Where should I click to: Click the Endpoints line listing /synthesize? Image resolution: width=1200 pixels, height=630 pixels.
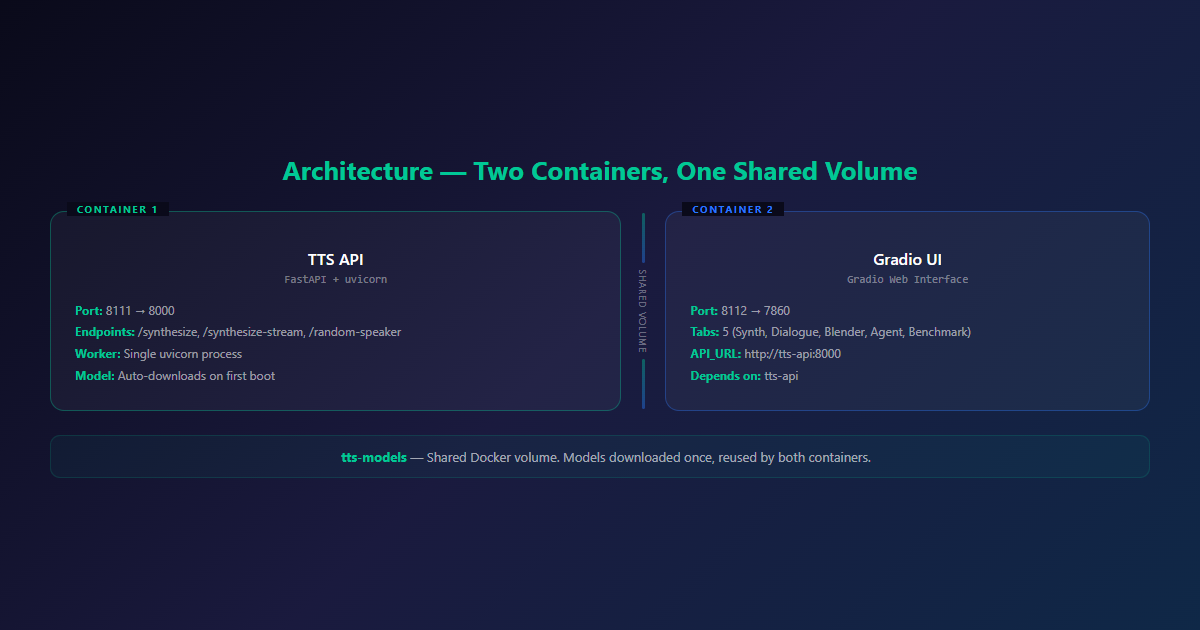coord(238,332)
